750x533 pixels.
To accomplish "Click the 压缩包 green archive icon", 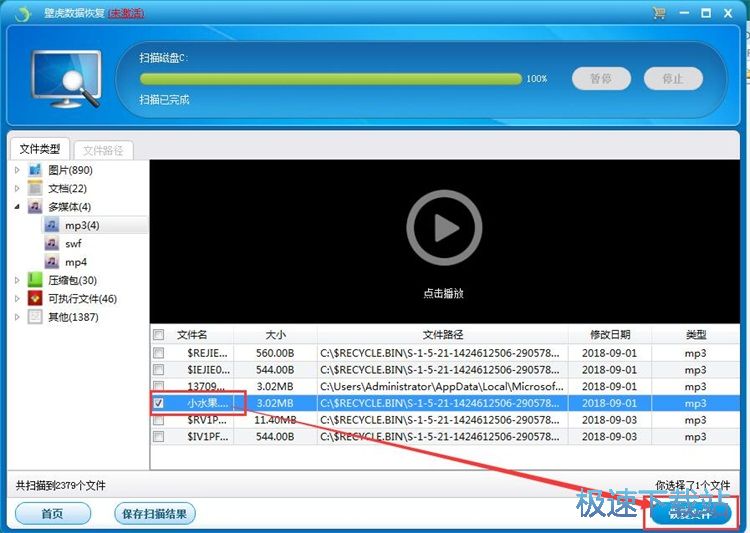I will click(x=35, y=280).
